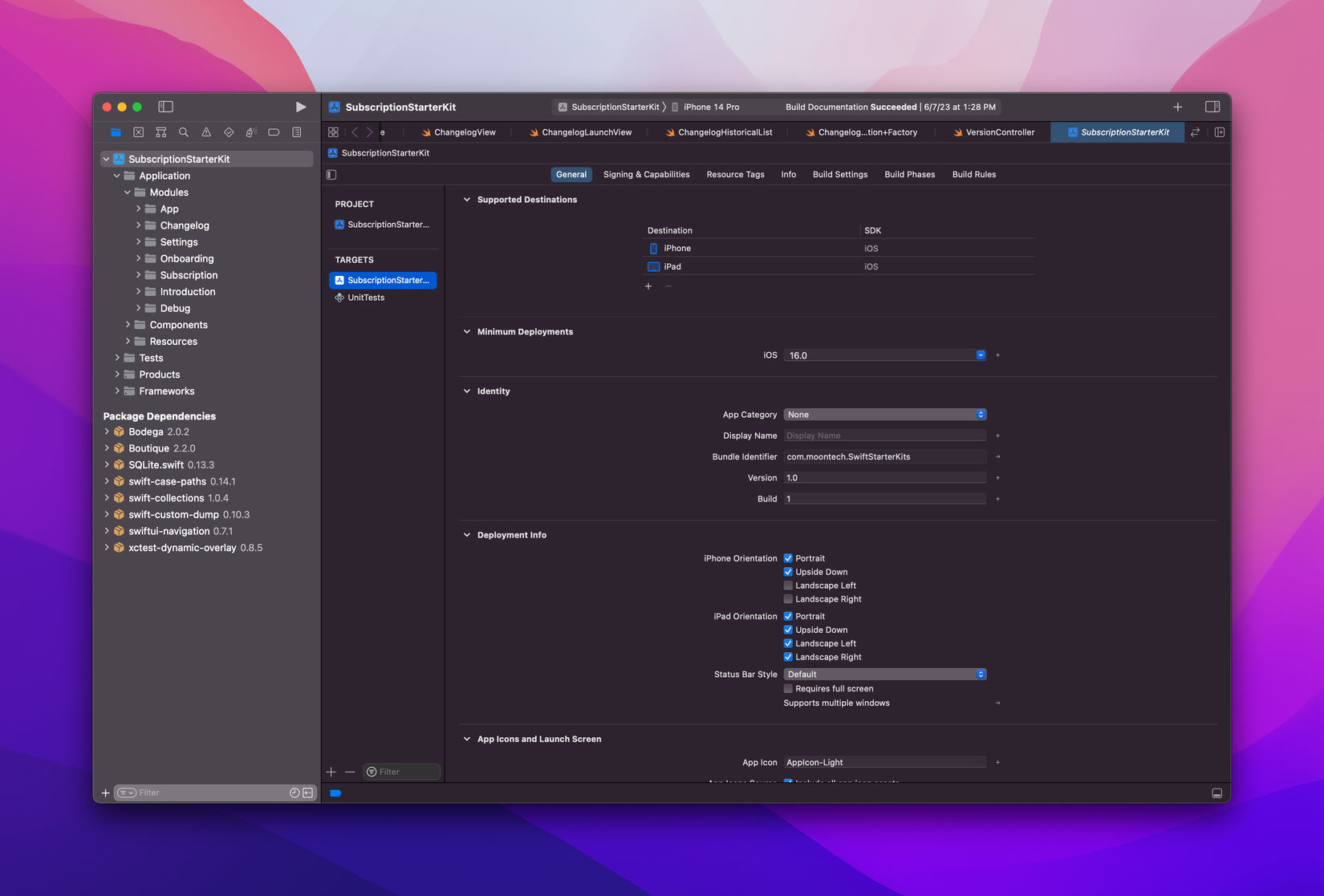Toggle the debug area icon at bottom right
1324x896 pixels.
click(x=1216, y=793)
